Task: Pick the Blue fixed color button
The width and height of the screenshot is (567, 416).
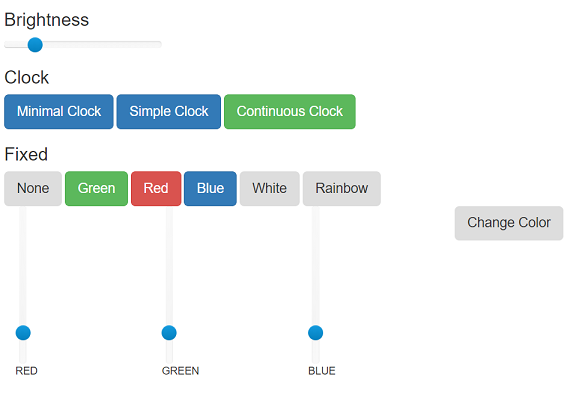Action: [210, 188]
